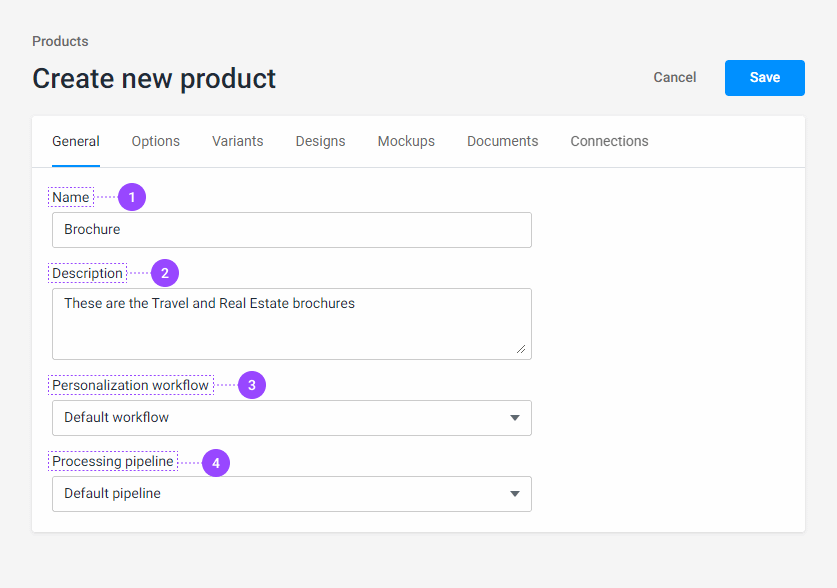Switch to the Options tab
This screenshot has width=837, height=588.
(x=156, y=141)
